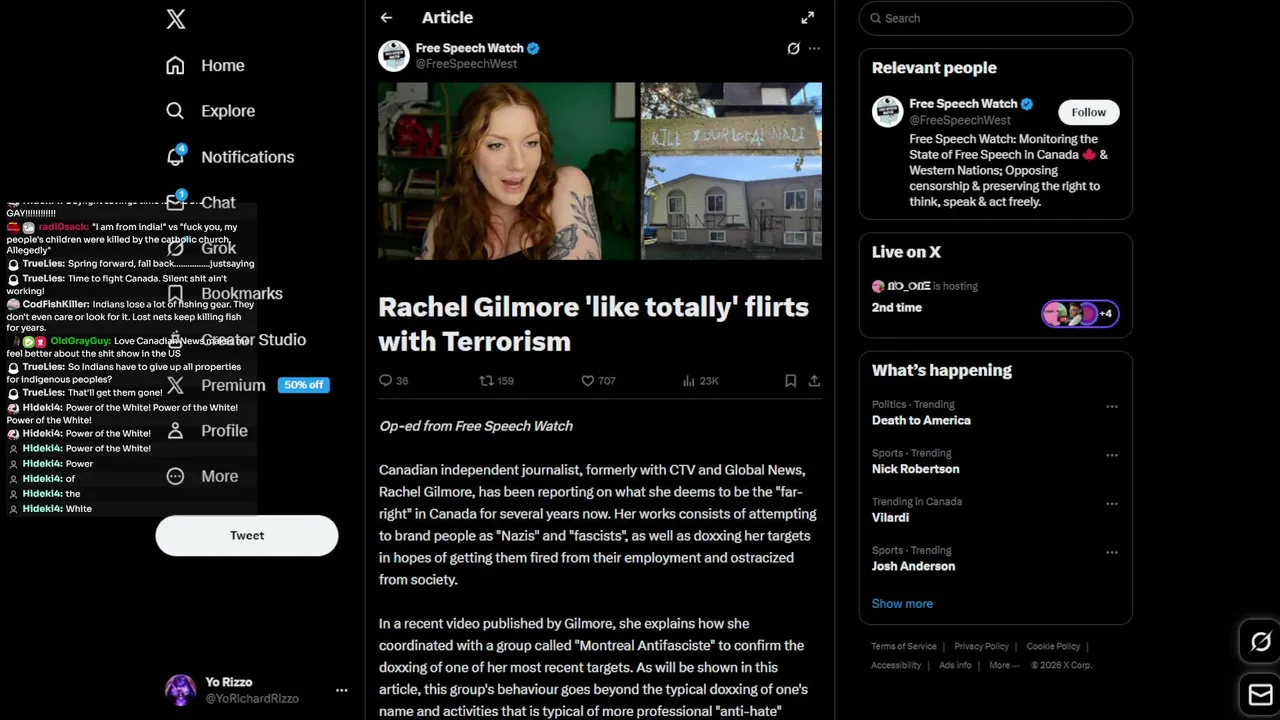1280x720 pixels.
Task: Click the search magnifier icon
Action: coord(876,18)
